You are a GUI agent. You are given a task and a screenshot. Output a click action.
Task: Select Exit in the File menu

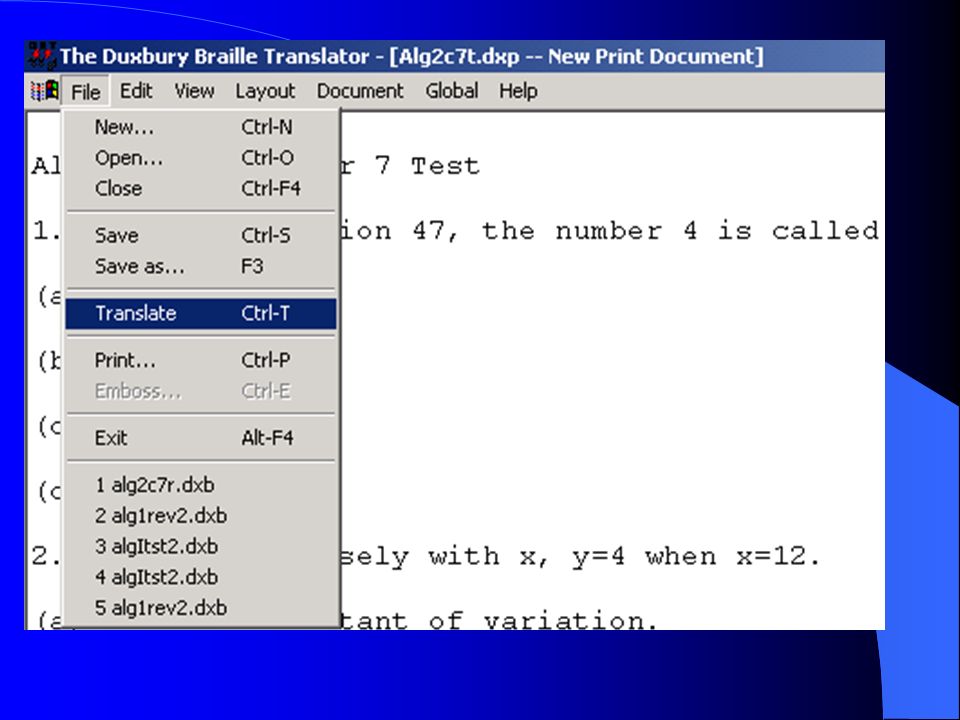click(201, 438)
